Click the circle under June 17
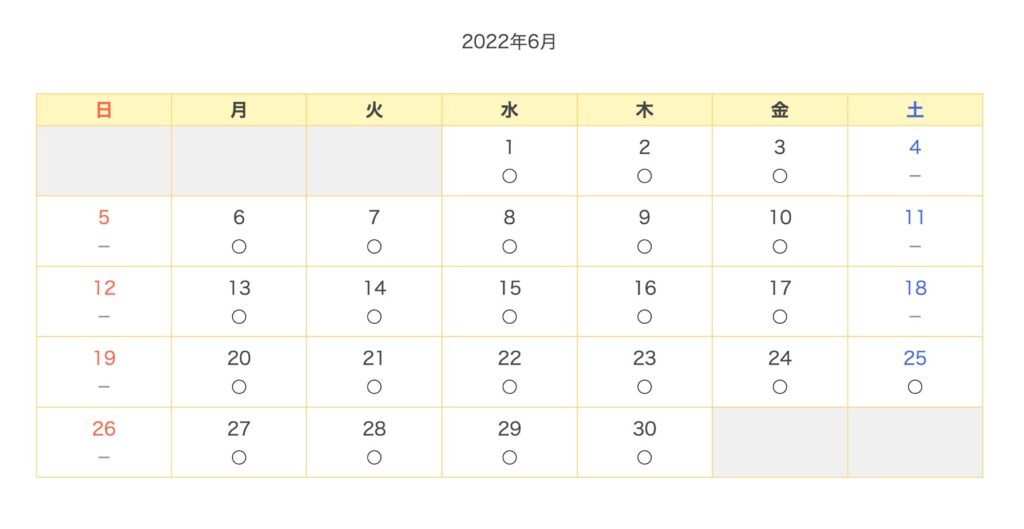The width and height of the screenshot is (1024, 529). (780, 317)
